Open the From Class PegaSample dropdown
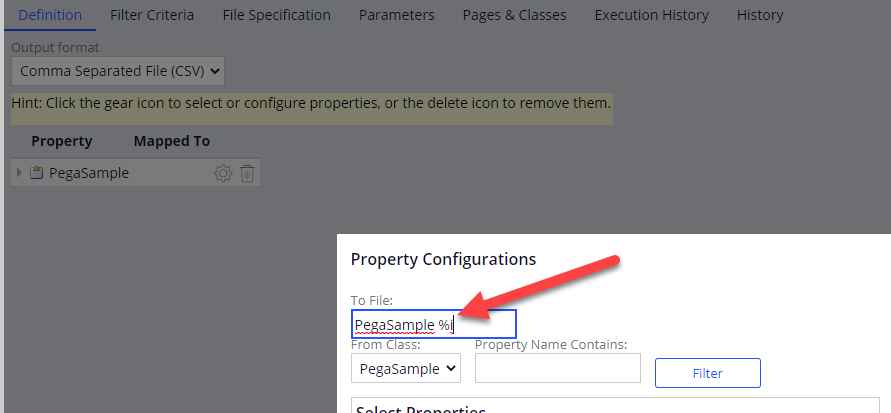Screen dimensions: 891x413 tap(406, 369)
